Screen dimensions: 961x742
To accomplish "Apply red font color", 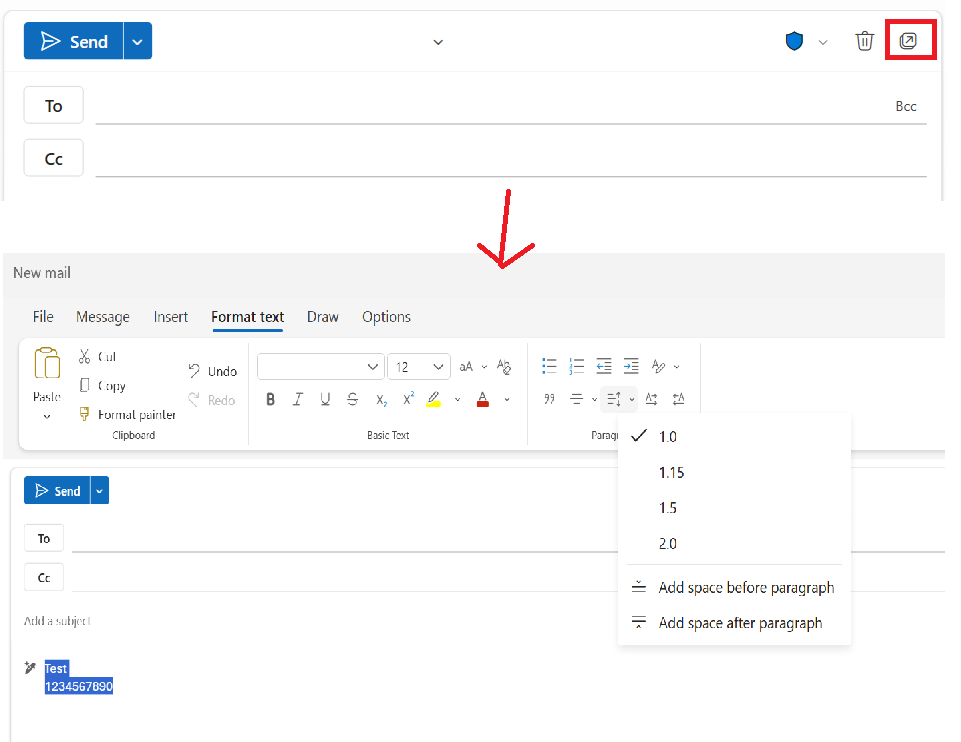I will [x=483, y=399].
